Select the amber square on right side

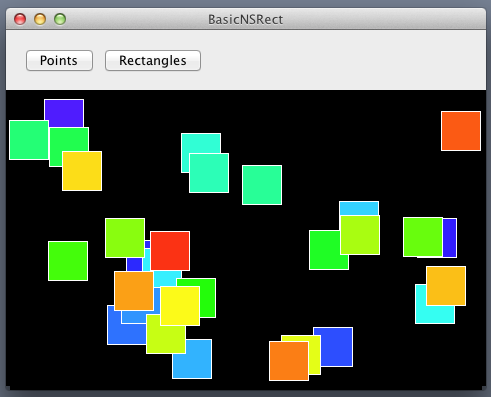pyautogui.click(x=446, y=286)
